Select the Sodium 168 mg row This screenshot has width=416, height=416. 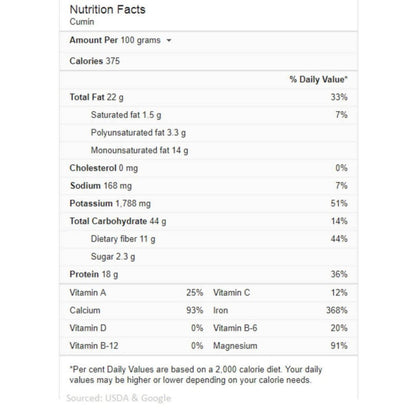tap(208, 186)
